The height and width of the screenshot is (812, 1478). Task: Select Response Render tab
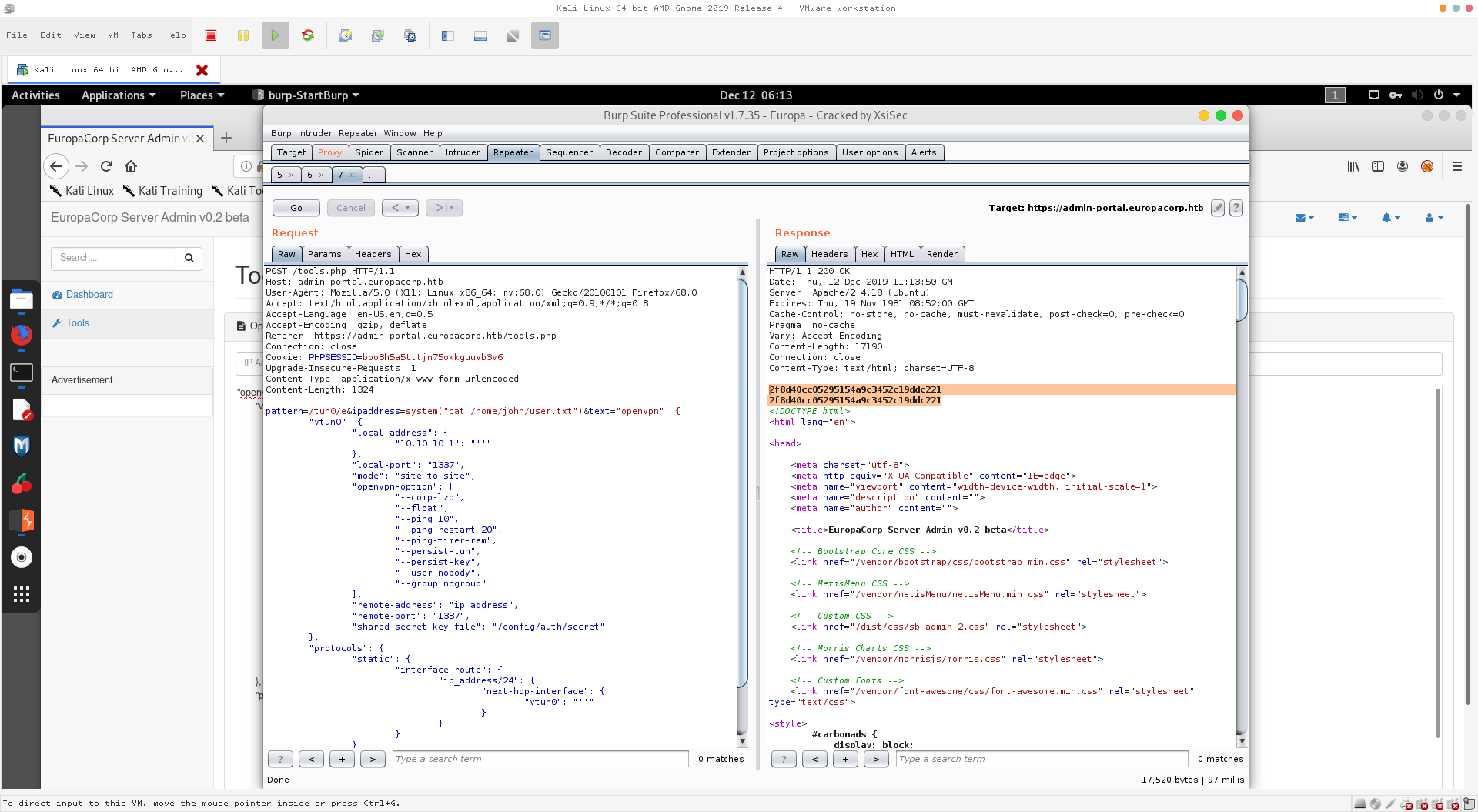coord(942,254)
